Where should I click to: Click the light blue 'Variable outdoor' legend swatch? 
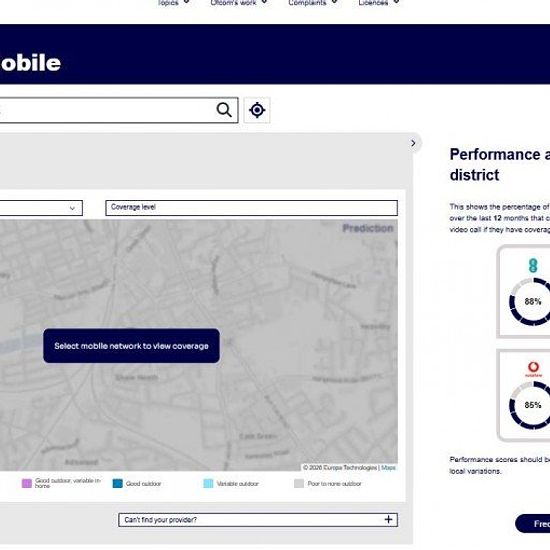(208, 483)
